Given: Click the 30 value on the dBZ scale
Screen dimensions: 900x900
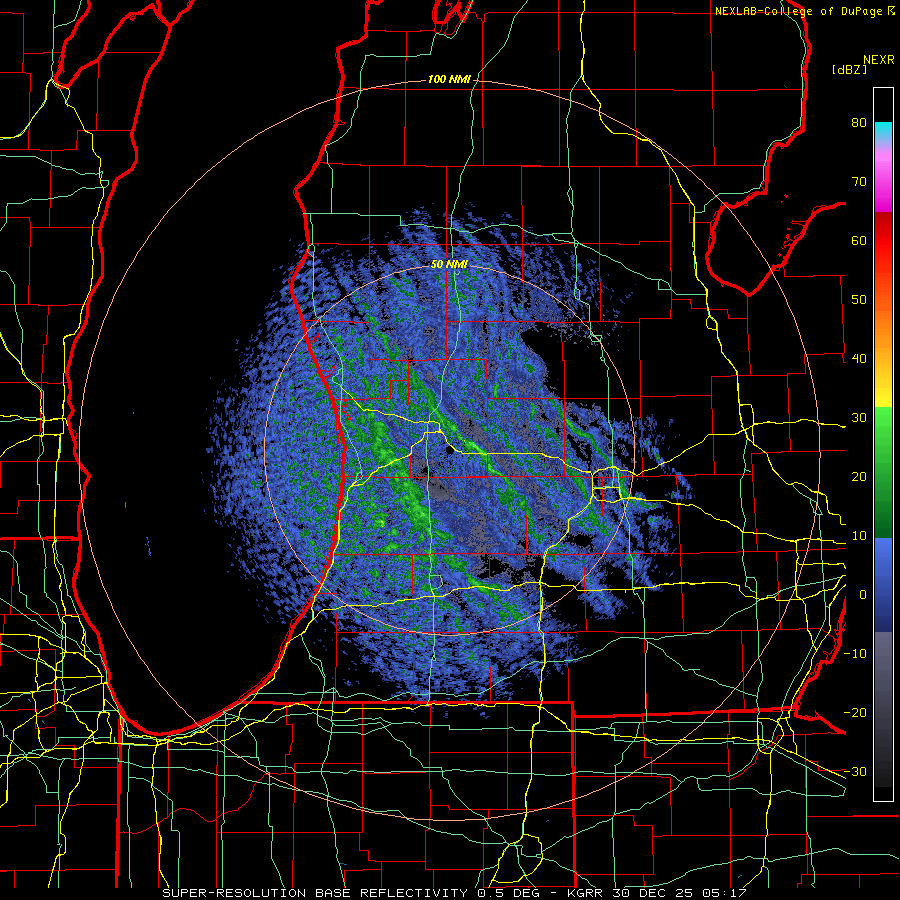Looking at the screenshot, I should pos(859,418).
